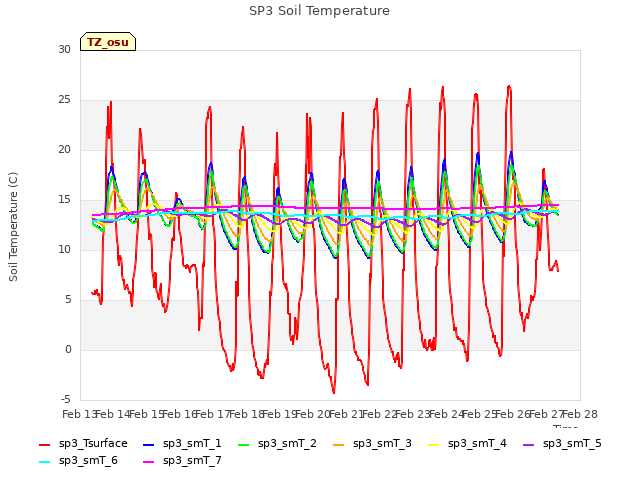Screen dimensions: 640x480
Task: Click the -5 y-axis tick label
Action: pos(66,399)
